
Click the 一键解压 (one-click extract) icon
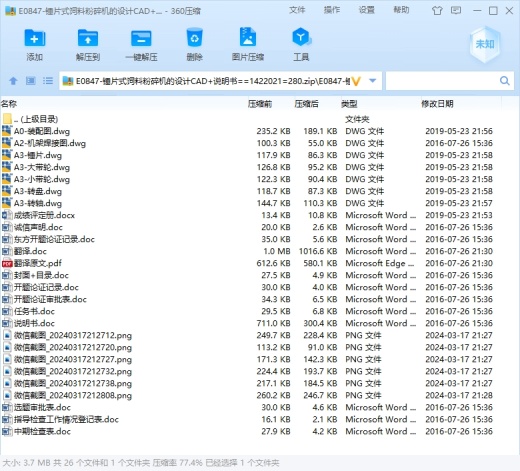point(141,38)
